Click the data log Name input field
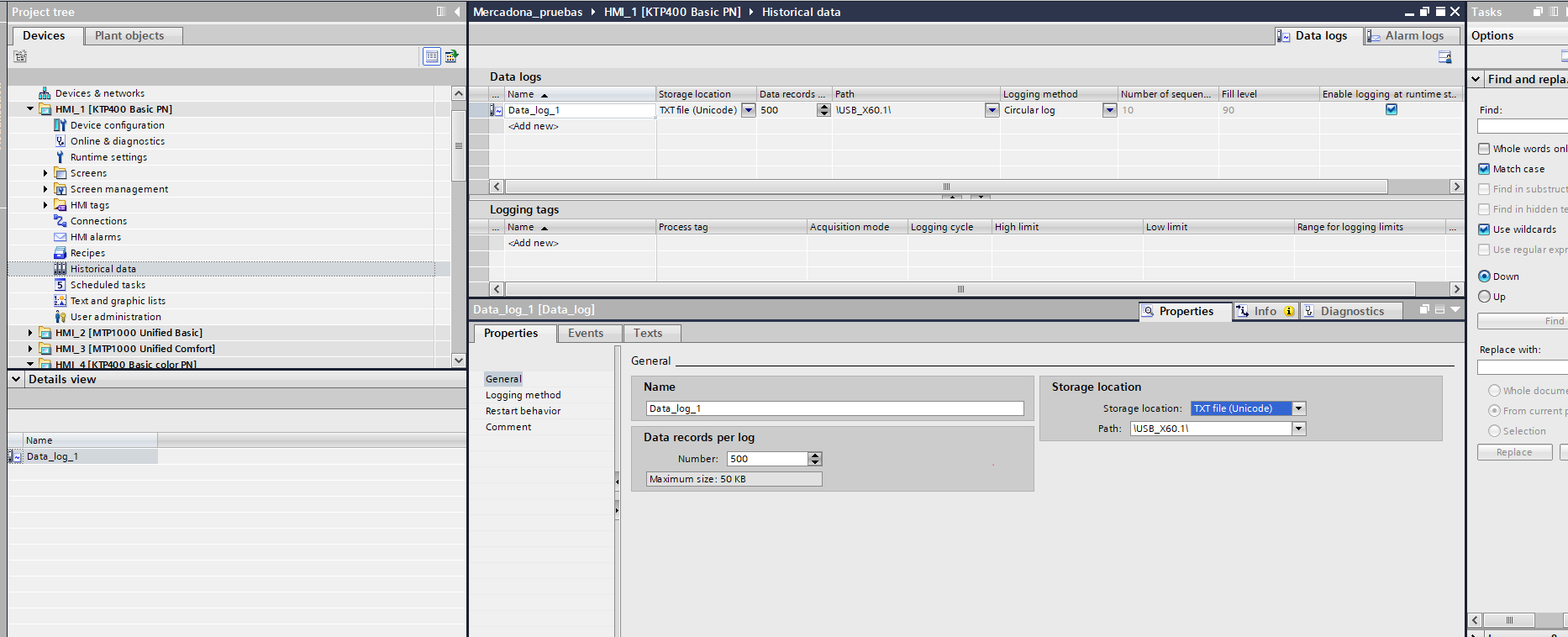Viewport: 1568px width, 637px height. click(x=834, y=408)
